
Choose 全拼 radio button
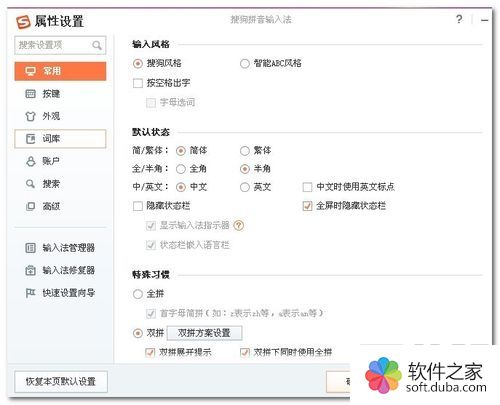(138, 294)
